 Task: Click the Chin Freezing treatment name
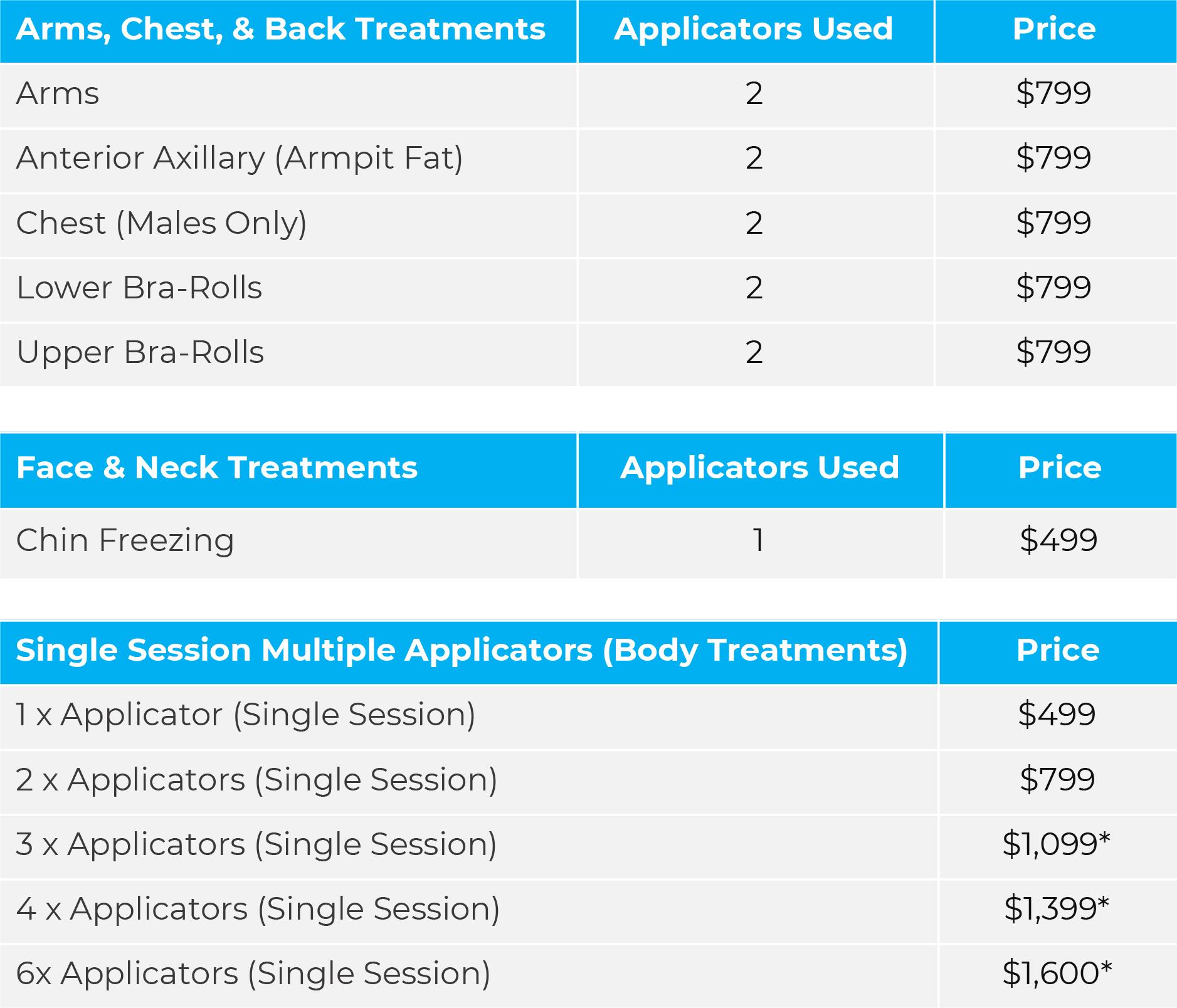pyautogui.click(x=125, y=540)
